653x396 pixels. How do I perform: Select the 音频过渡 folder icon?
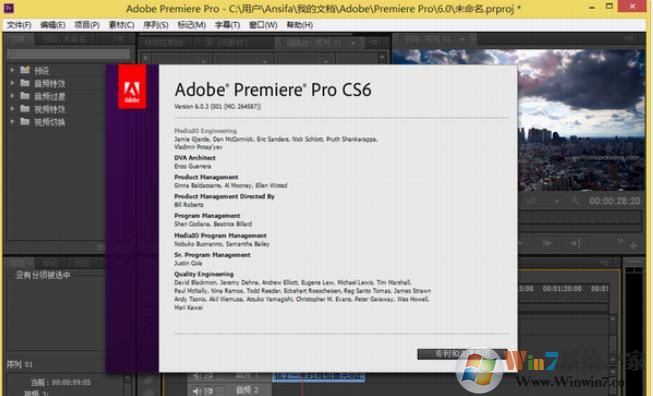coord(25,96)
